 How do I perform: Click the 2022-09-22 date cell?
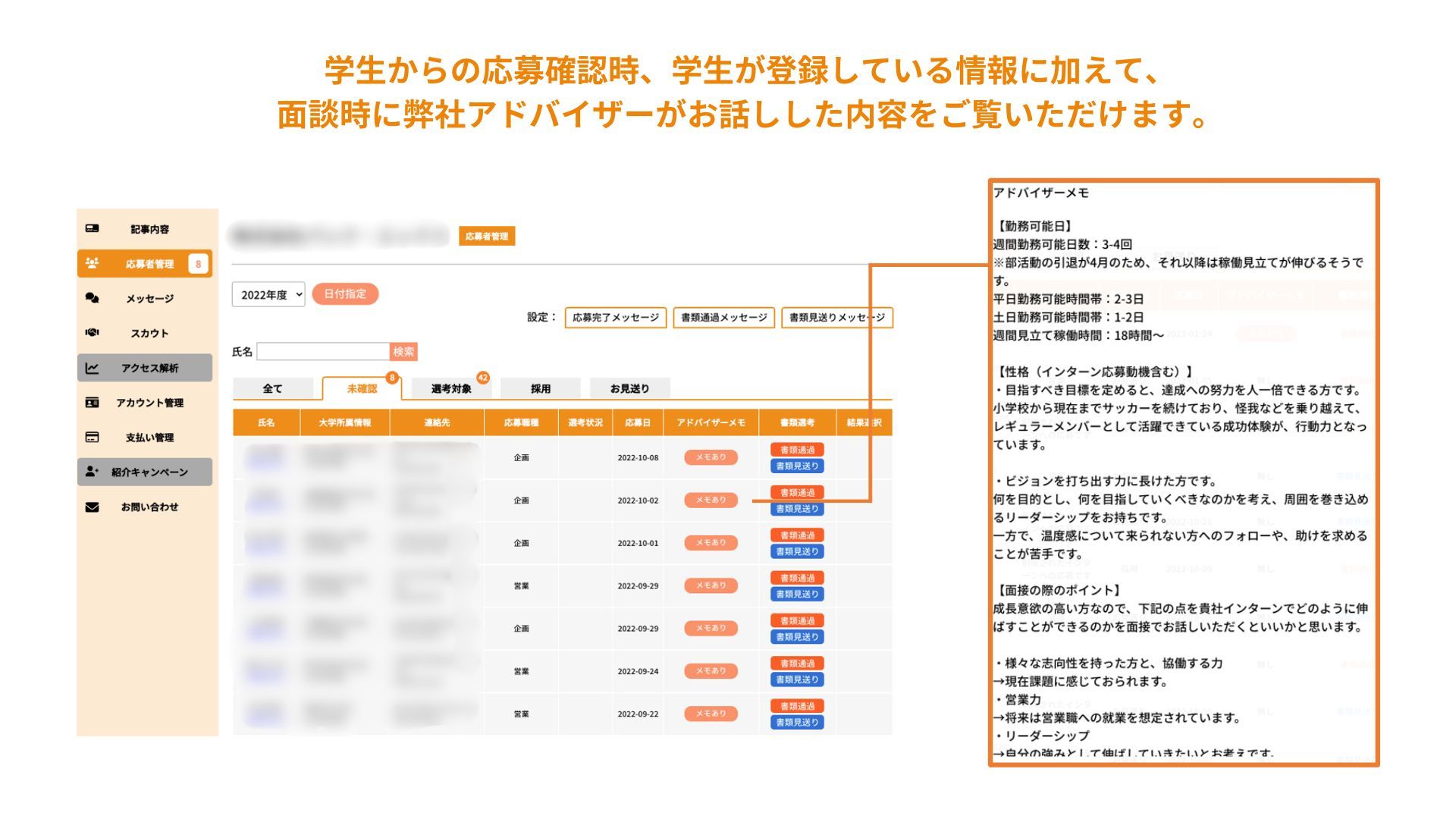(x=638, y=714)
